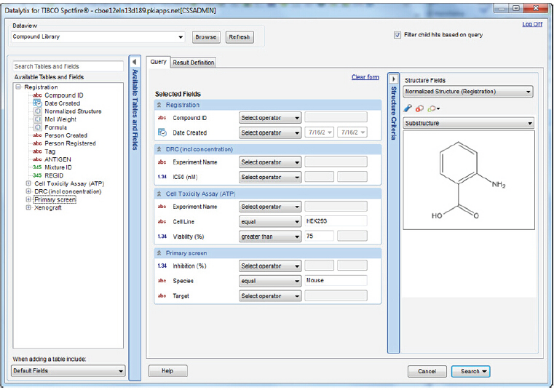Click the IC50 numeric type icon
Screen dimensions: 554x391
(162, 177)
